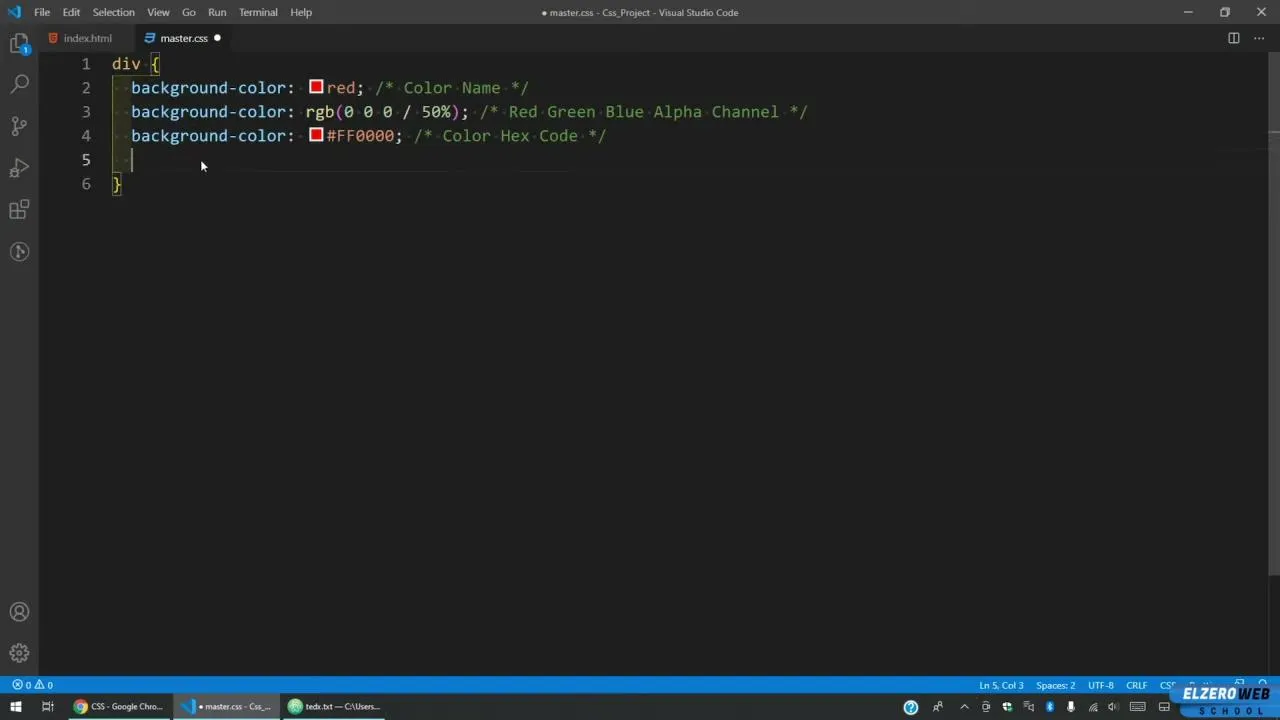Click the touch keyboard tray icon
Screen dimensions: 1280x720
point(1138,707)
